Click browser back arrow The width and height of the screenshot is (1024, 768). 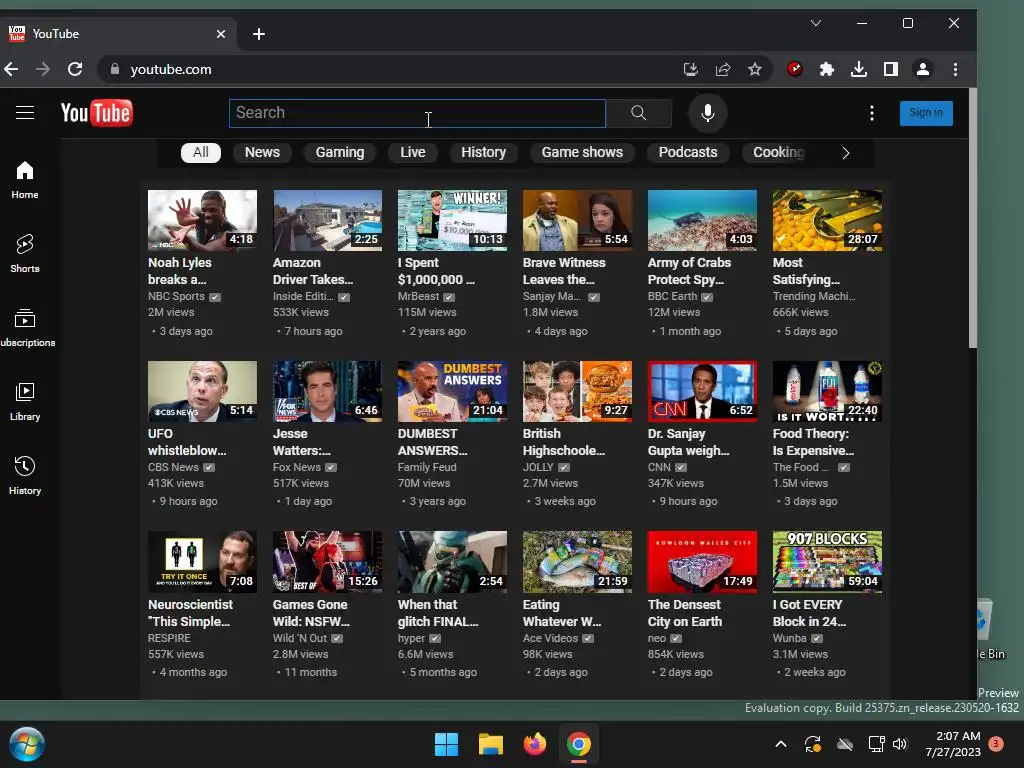(x=11, y=69)
